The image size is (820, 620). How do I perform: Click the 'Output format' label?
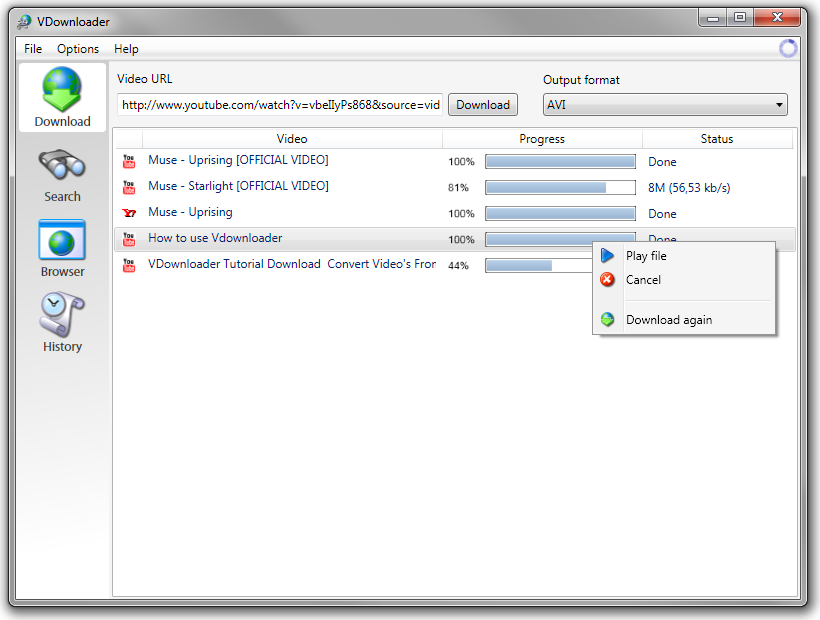pos(581,80)
